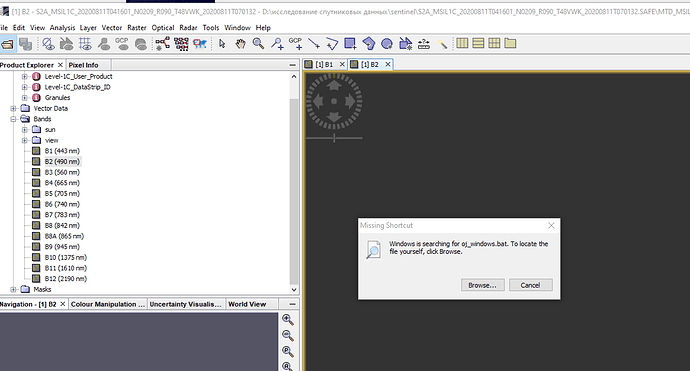Viewport: 690px width, 371px height.
Task: Open the Analysis menu
Action: 62,28
